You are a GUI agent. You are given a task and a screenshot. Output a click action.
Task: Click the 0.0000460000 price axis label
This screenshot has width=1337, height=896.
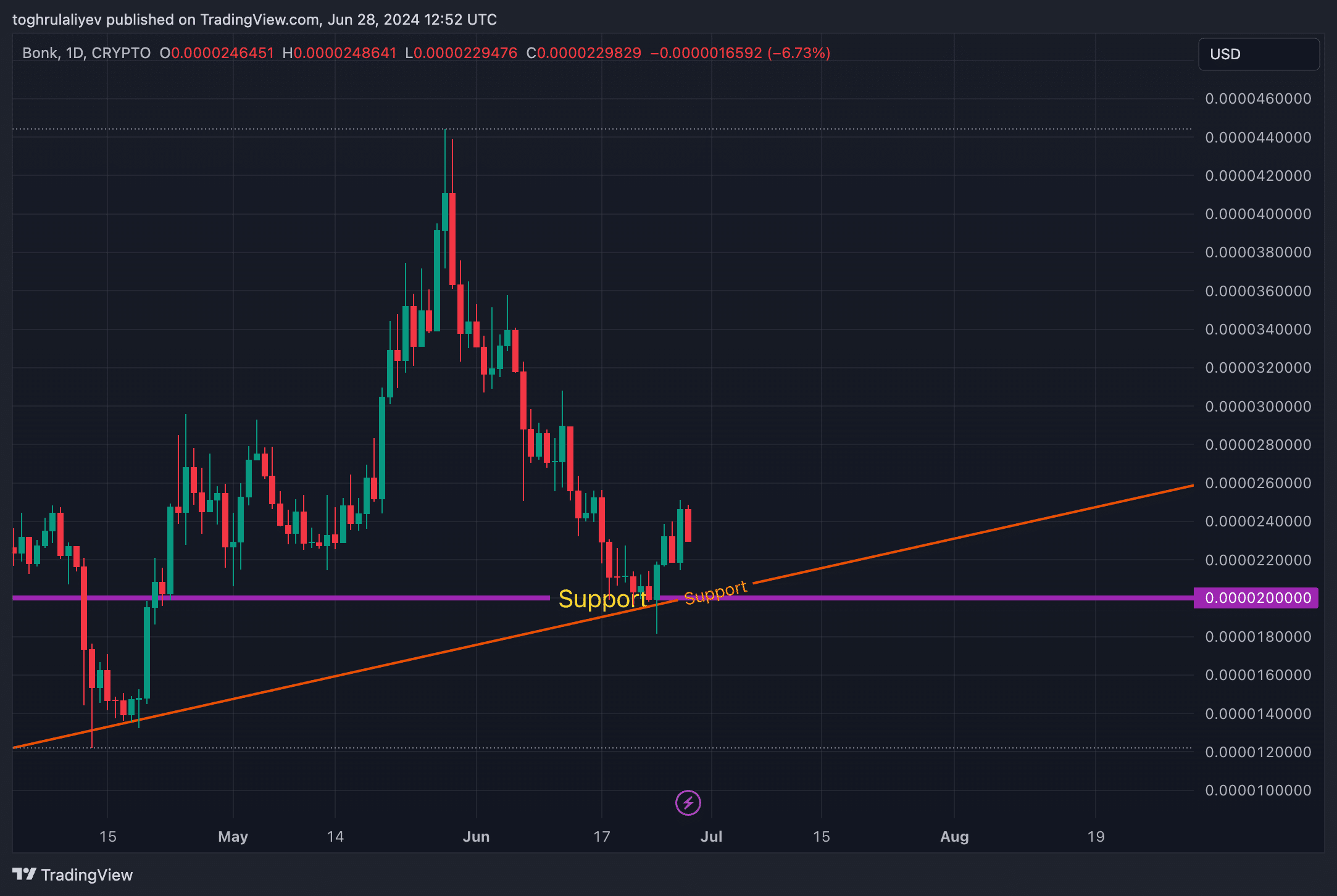coord(1258,99)
